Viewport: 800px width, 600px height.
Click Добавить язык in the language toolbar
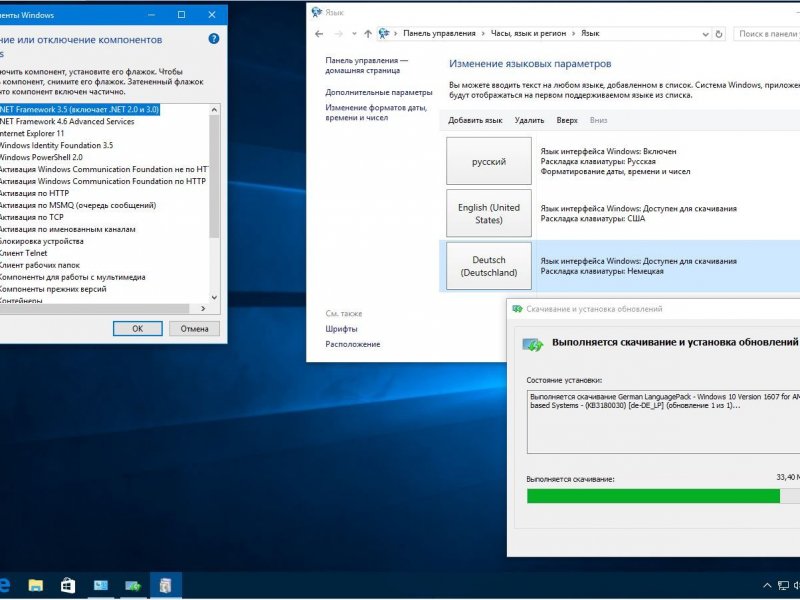coord(475,120)
